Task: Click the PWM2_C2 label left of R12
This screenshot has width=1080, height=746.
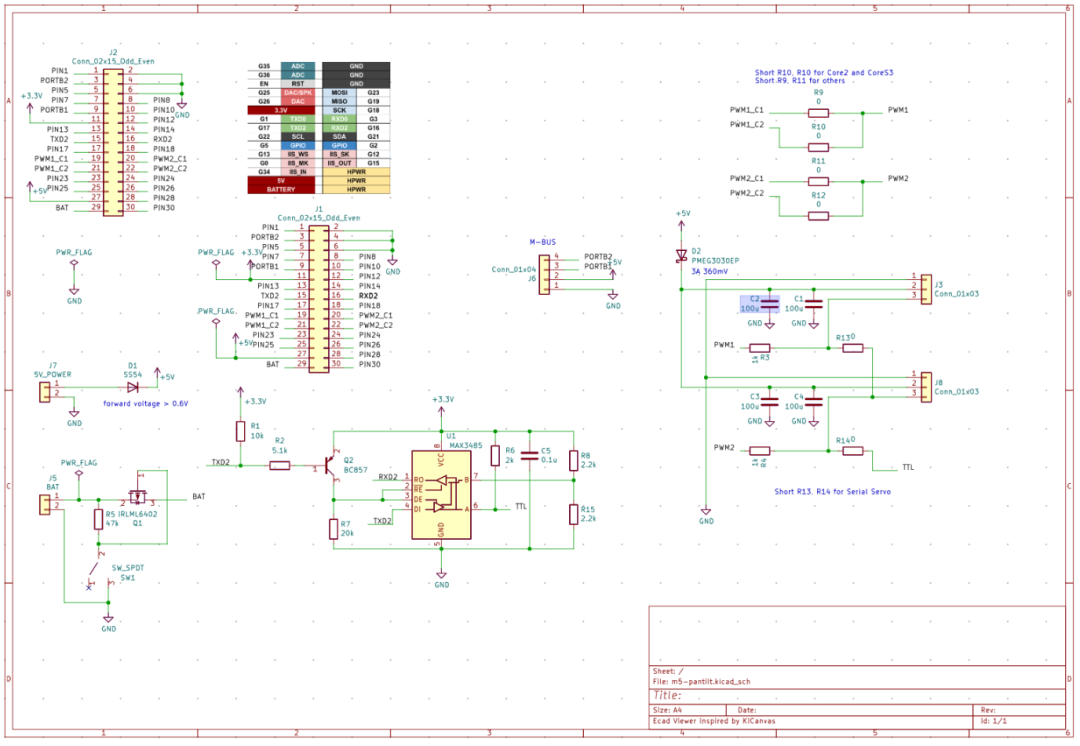Action: point(747,194)
